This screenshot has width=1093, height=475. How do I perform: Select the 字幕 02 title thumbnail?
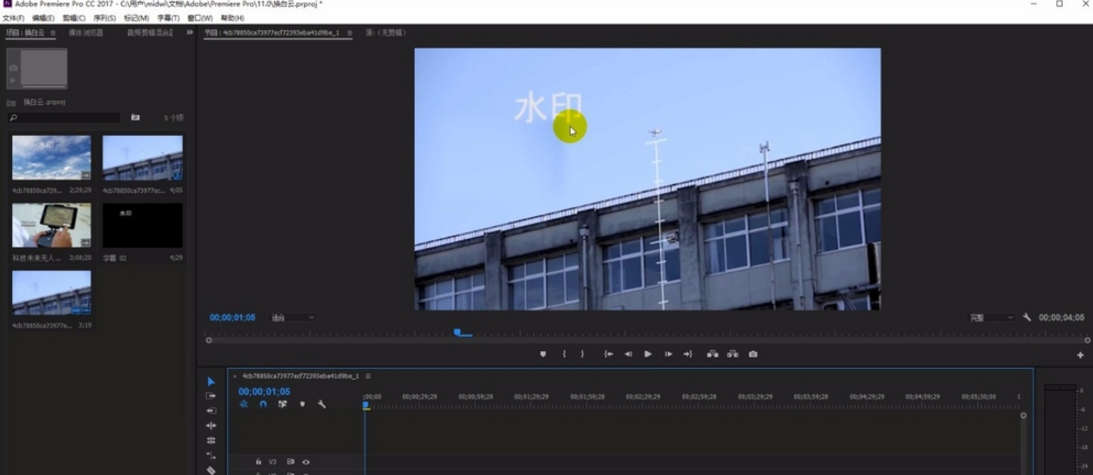click(142, 226)
